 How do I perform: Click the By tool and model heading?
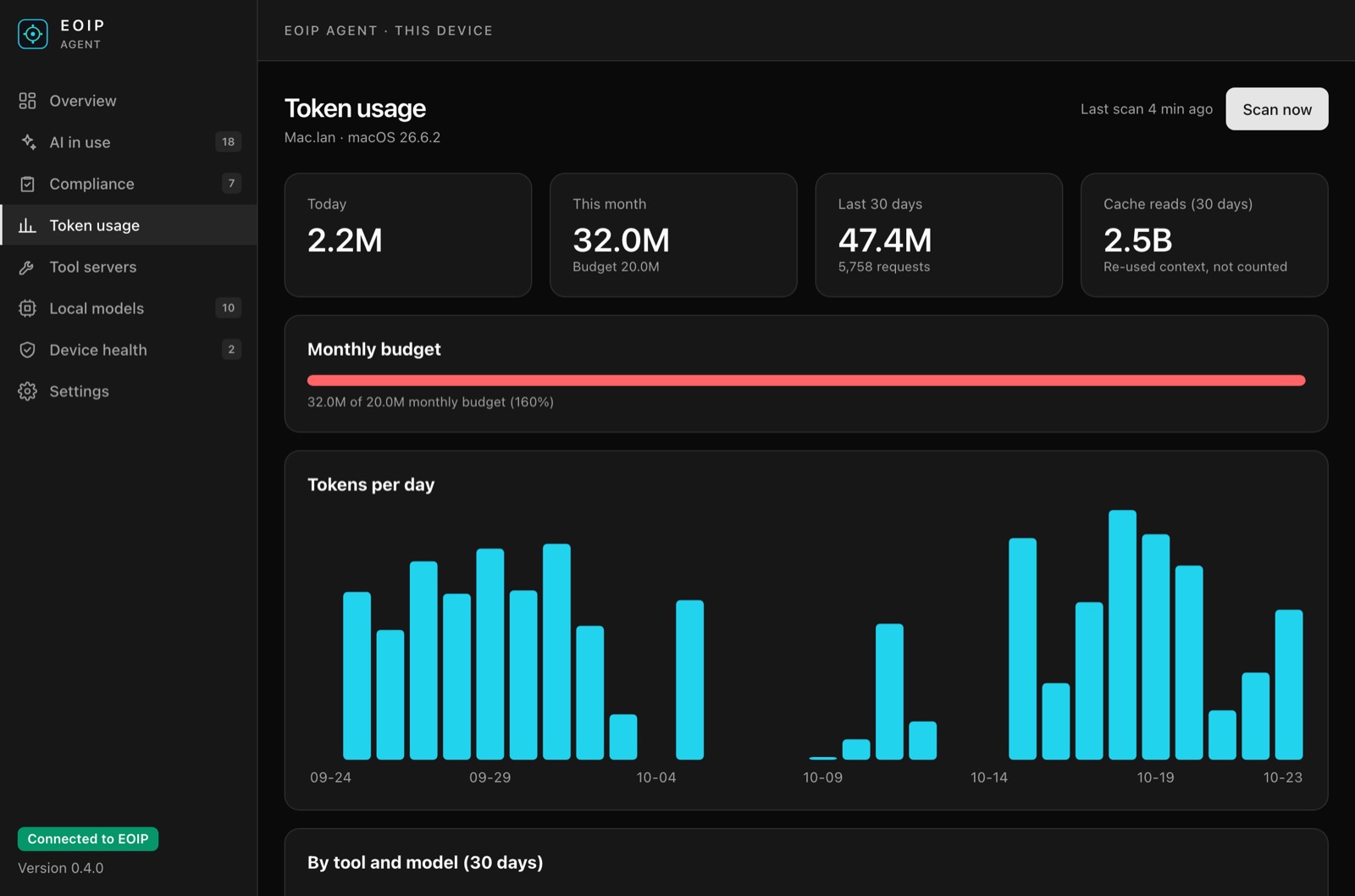click(x=425, y=862)
